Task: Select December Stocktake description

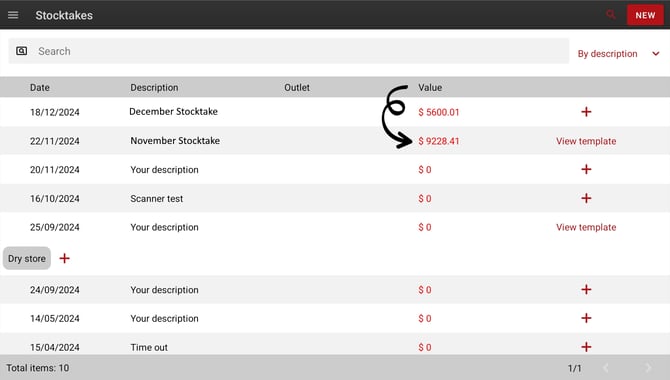Action: click(173, 112)
